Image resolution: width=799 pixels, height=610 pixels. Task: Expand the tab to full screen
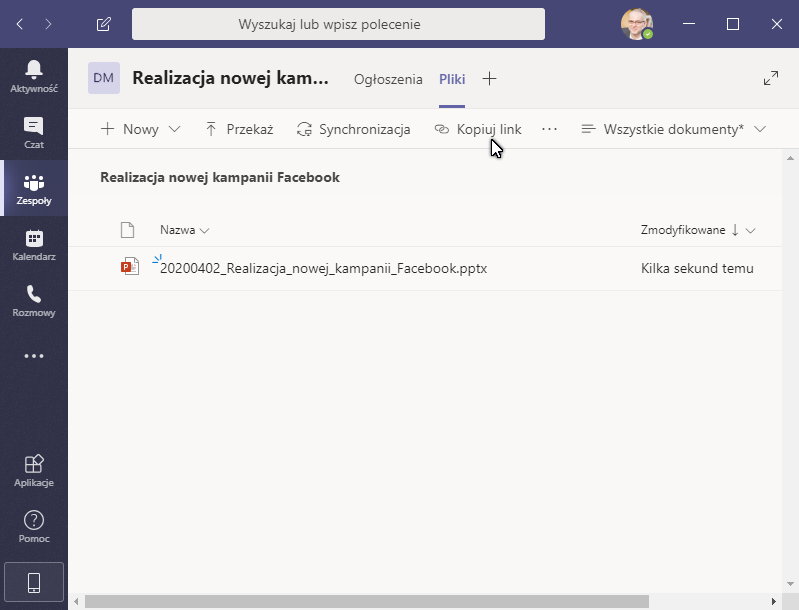[770, 78]
